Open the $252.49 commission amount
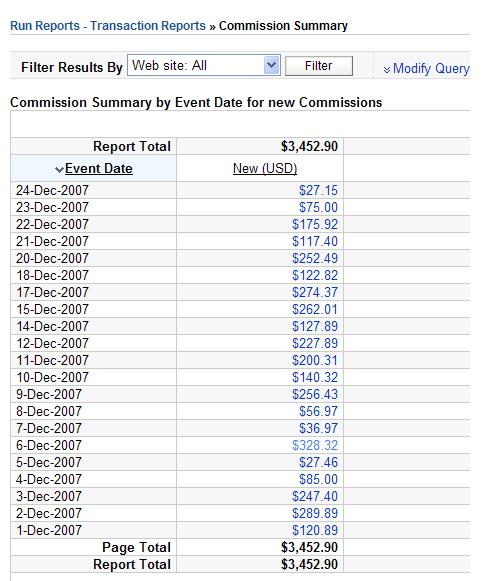The height and width of the screenshot is (581, 482). (315, 258)
